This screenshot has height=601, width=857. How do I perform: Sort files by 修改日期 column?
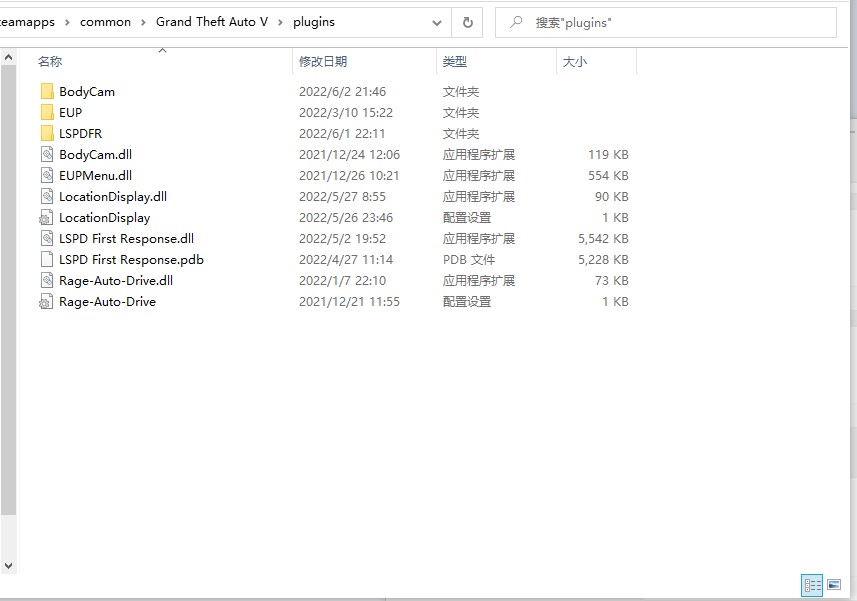[x=323, y=62]
